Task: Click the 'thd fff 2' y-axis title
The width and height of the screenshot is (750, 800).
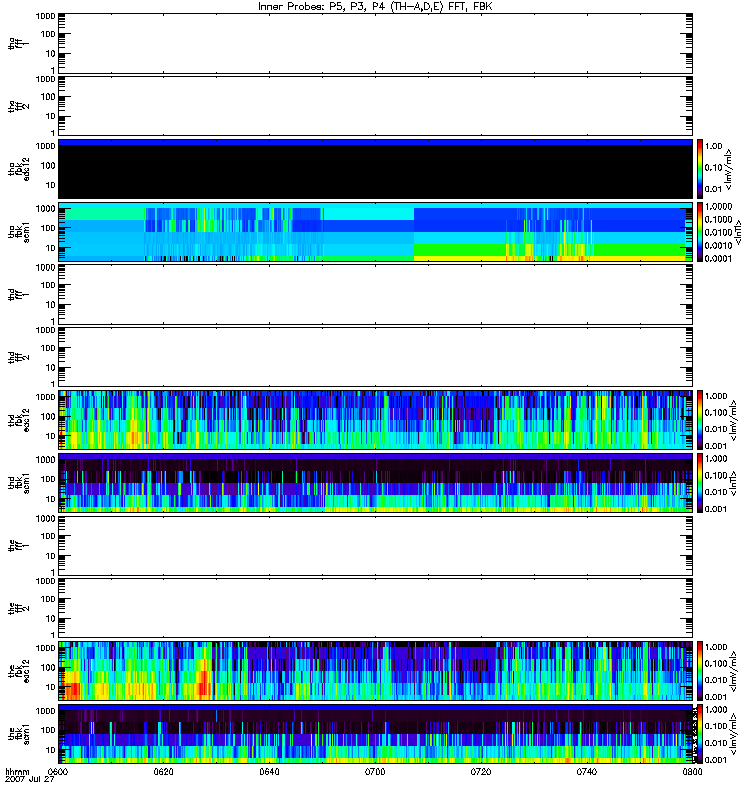Action: pyautogui.click(x=19, y=357)
